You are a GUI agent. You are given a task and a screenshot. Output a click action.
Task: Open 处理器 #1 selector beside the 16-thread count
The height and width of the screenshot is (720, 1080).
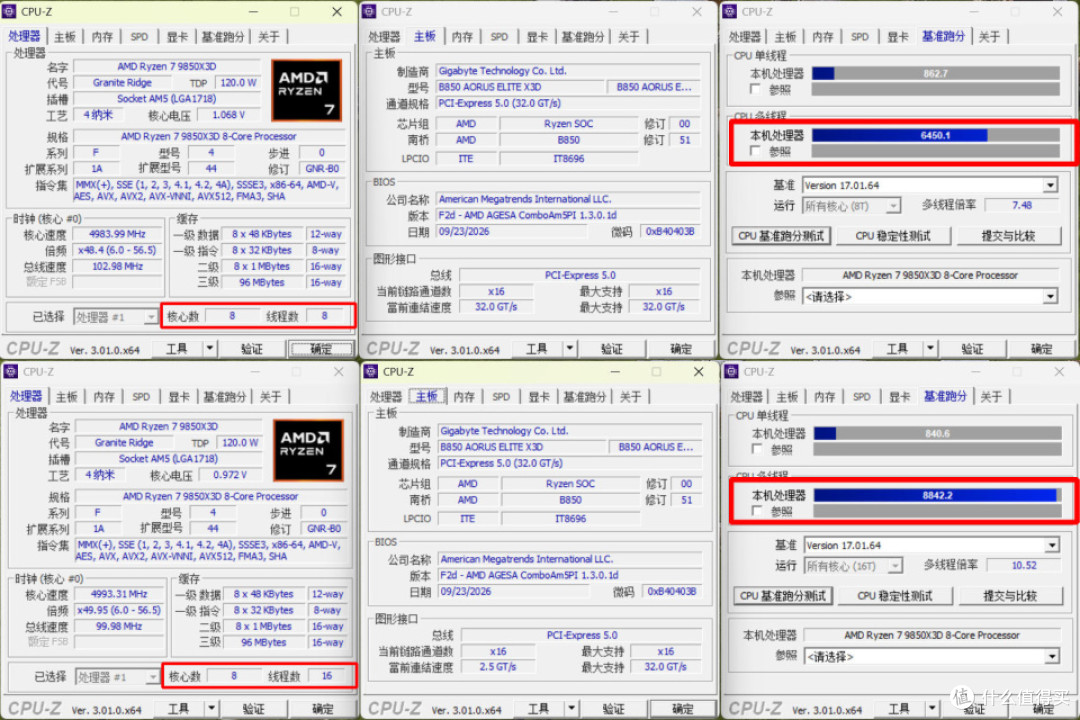117,677
